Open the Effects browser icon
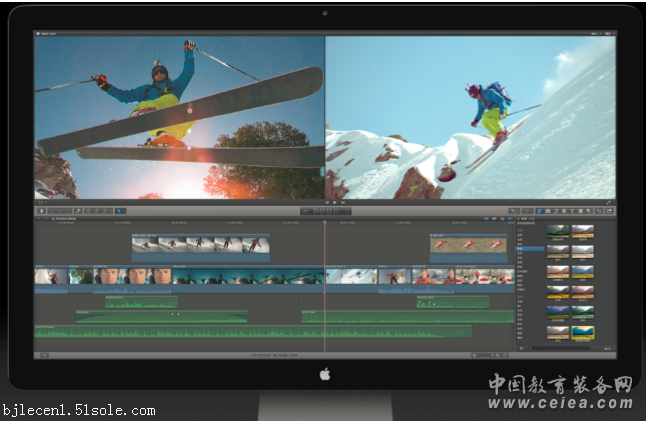 [x=539, y=211]
